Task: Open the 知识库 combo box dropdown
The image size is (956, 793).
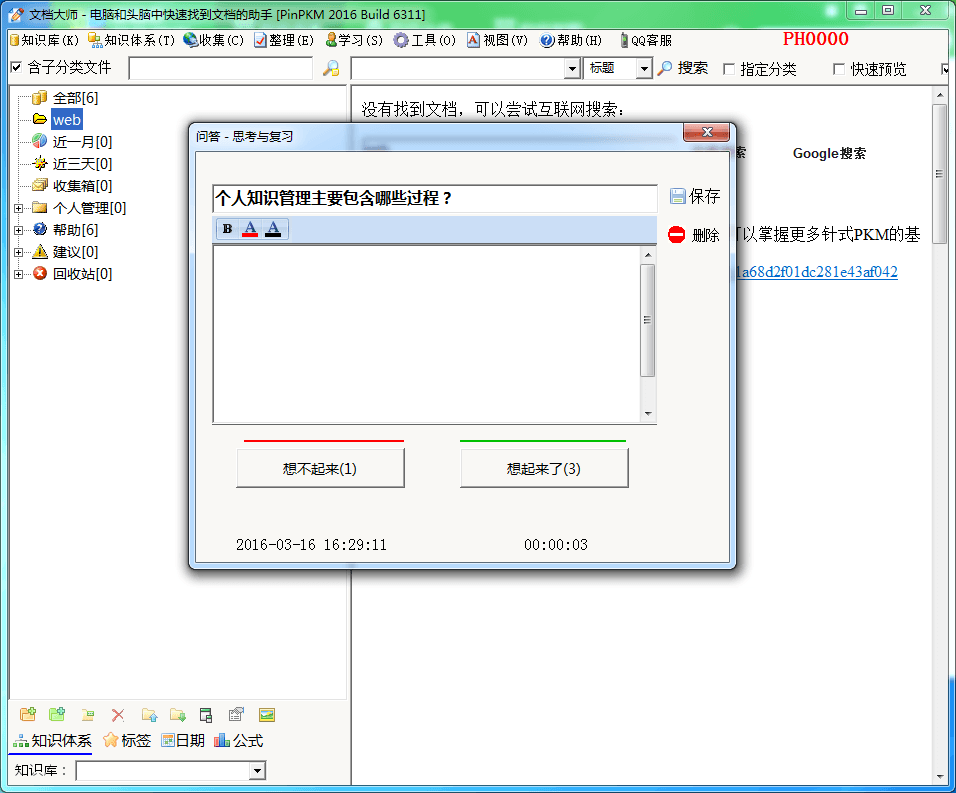Action: pyautogui.click(x=258, y=770)
